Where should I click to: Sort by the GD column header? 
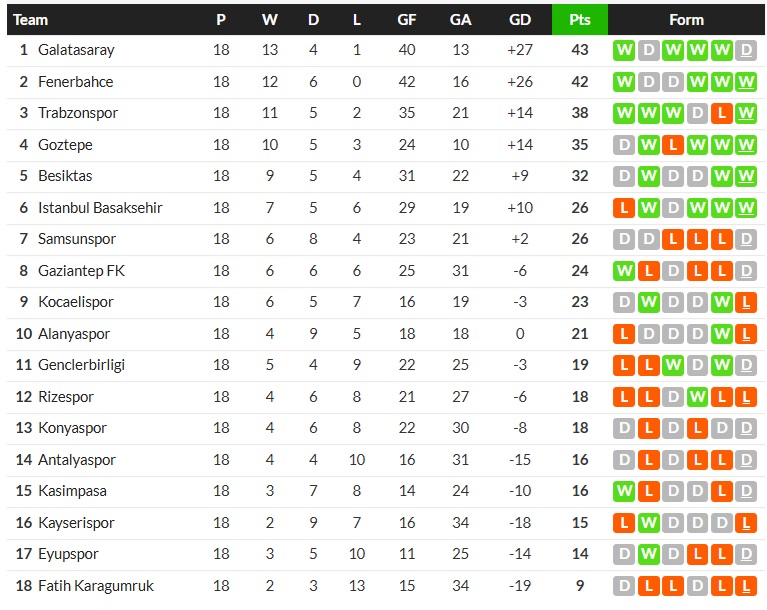click(x=520, y=20)
